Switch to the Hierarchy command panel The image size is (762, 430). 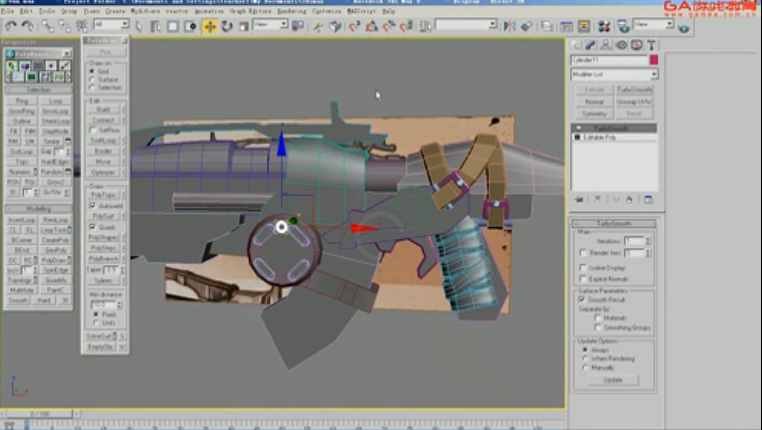tap(606, 45)
